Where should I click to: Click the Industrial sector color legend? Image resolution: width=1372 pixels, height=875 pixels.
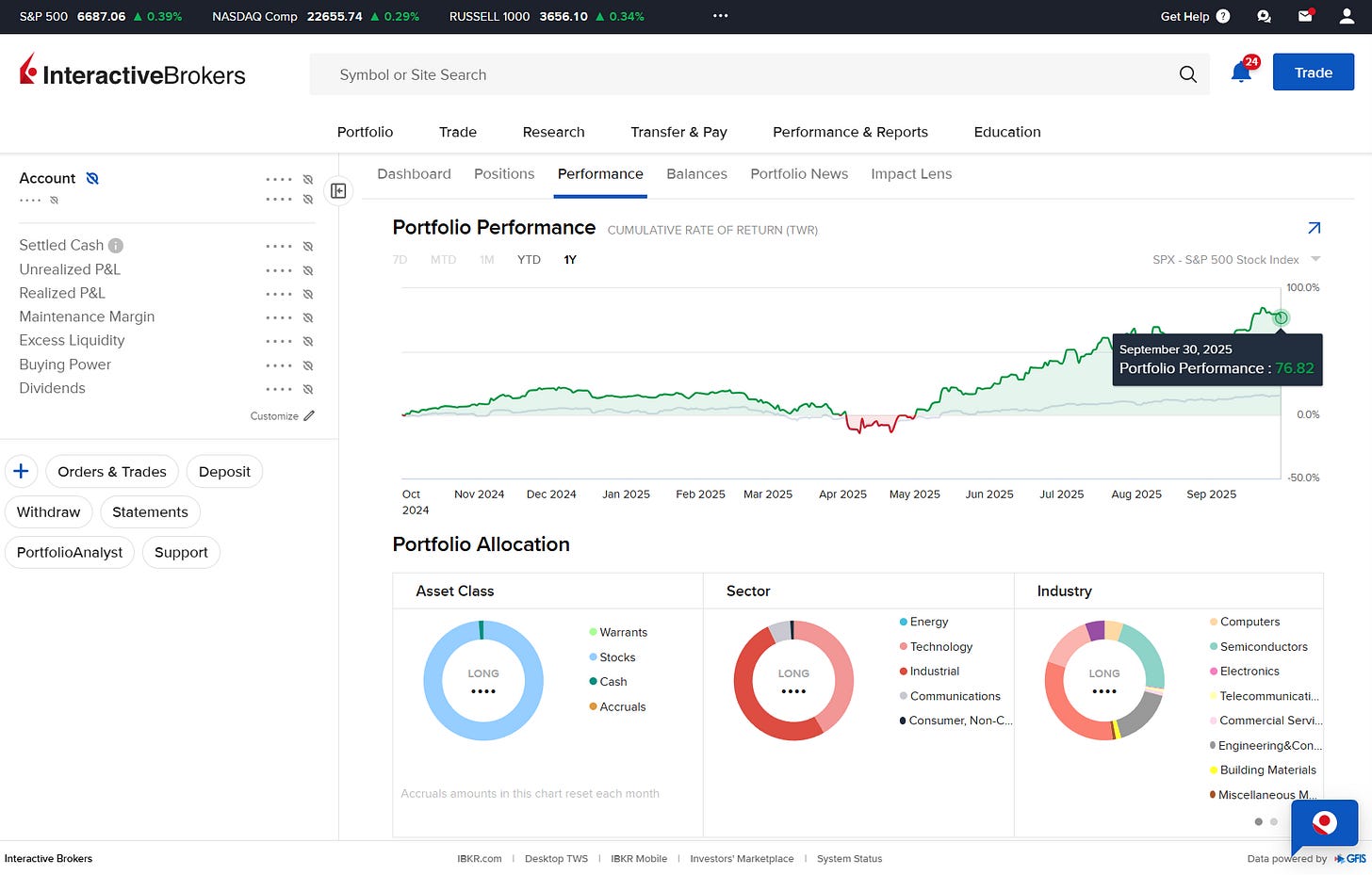point(904,672)
